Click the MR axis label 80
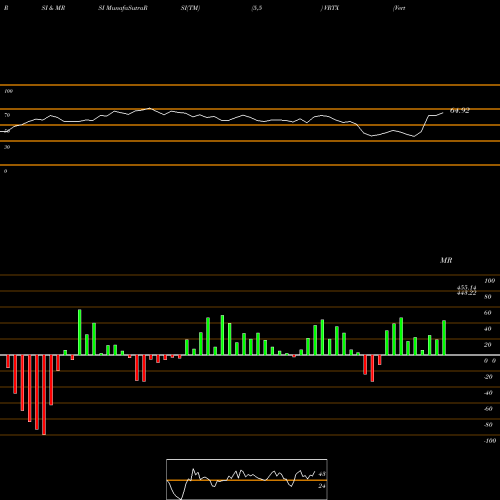Viewport: 500px width, 500px height. (488, 297)
